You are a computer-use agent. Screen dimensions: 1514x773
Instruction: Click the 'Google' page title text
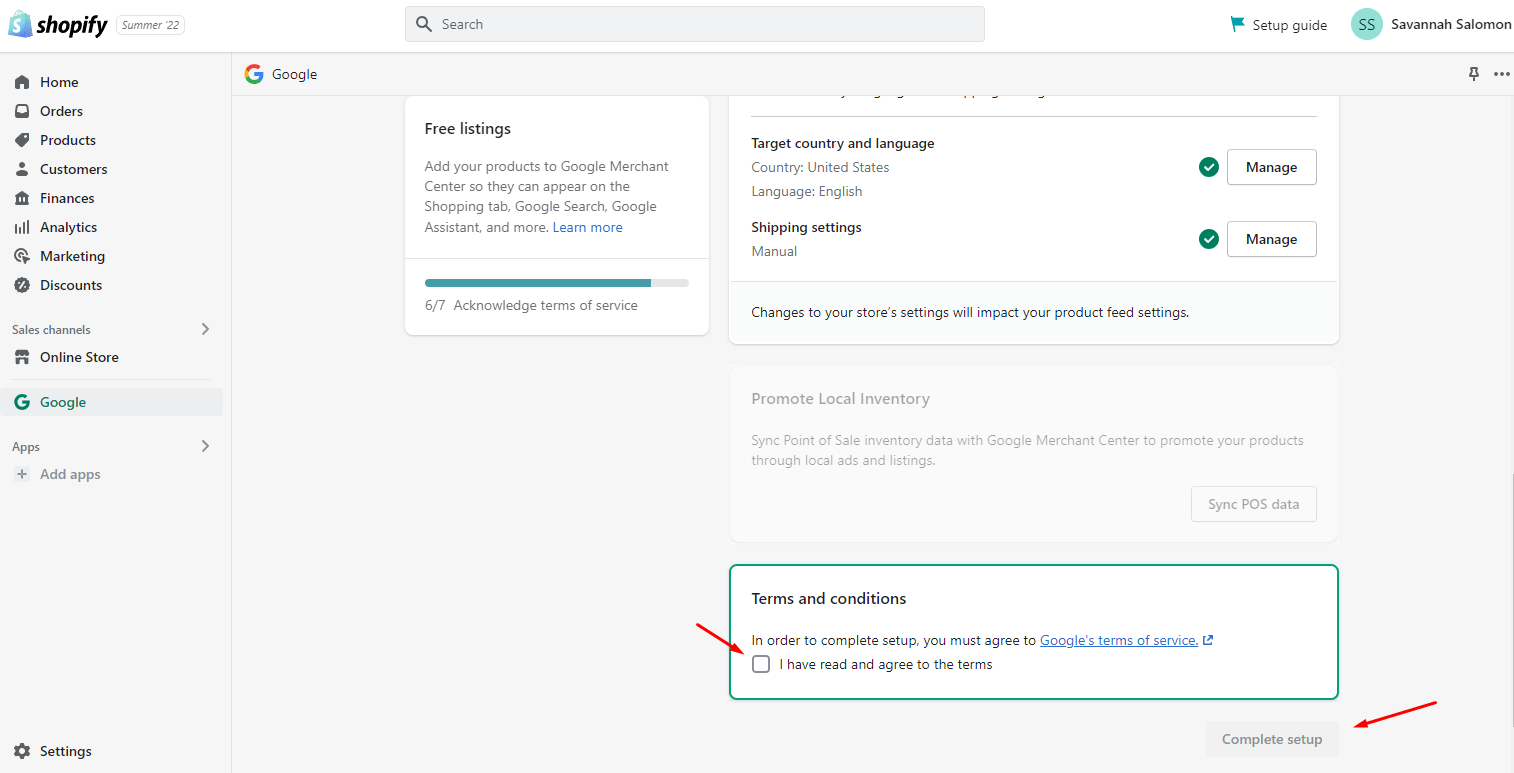click(294, 74)
